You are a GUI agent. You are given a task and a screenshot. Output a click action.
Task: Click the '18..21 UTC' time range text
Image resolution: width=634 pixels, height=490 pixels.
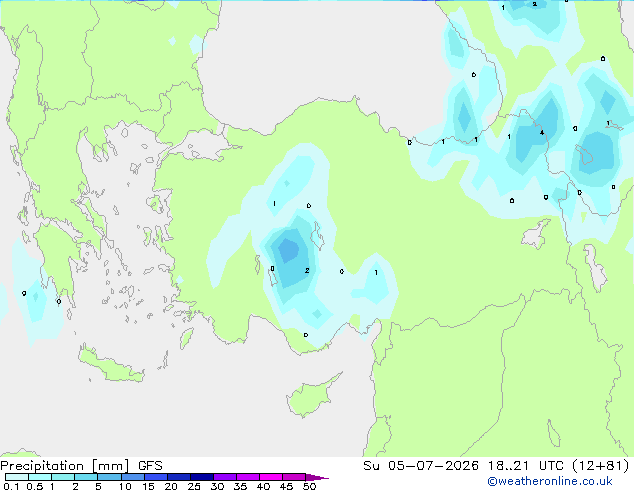(x=526, y=466)
